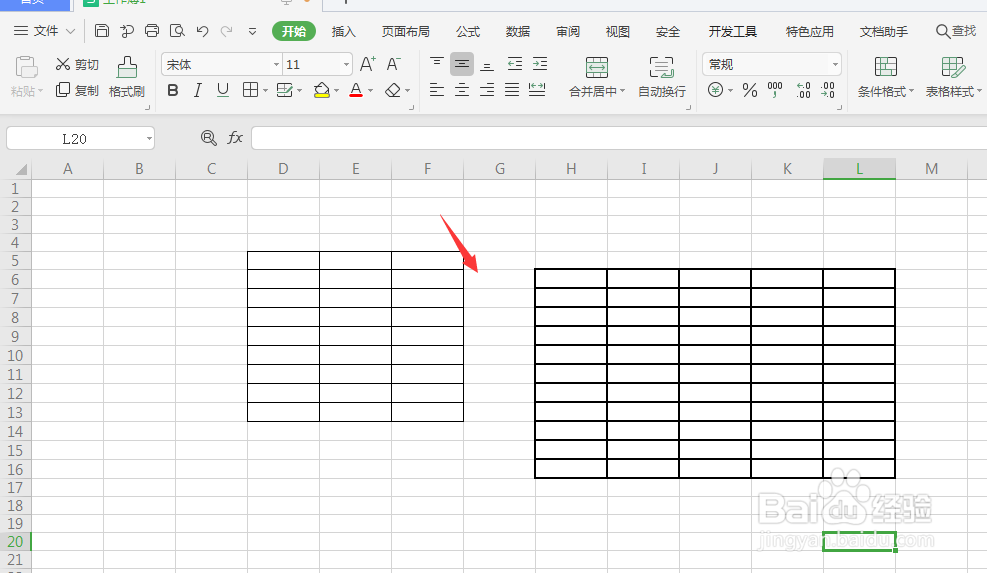Expand fill color options arrow

pyautogui.click(x=337, y=91)
